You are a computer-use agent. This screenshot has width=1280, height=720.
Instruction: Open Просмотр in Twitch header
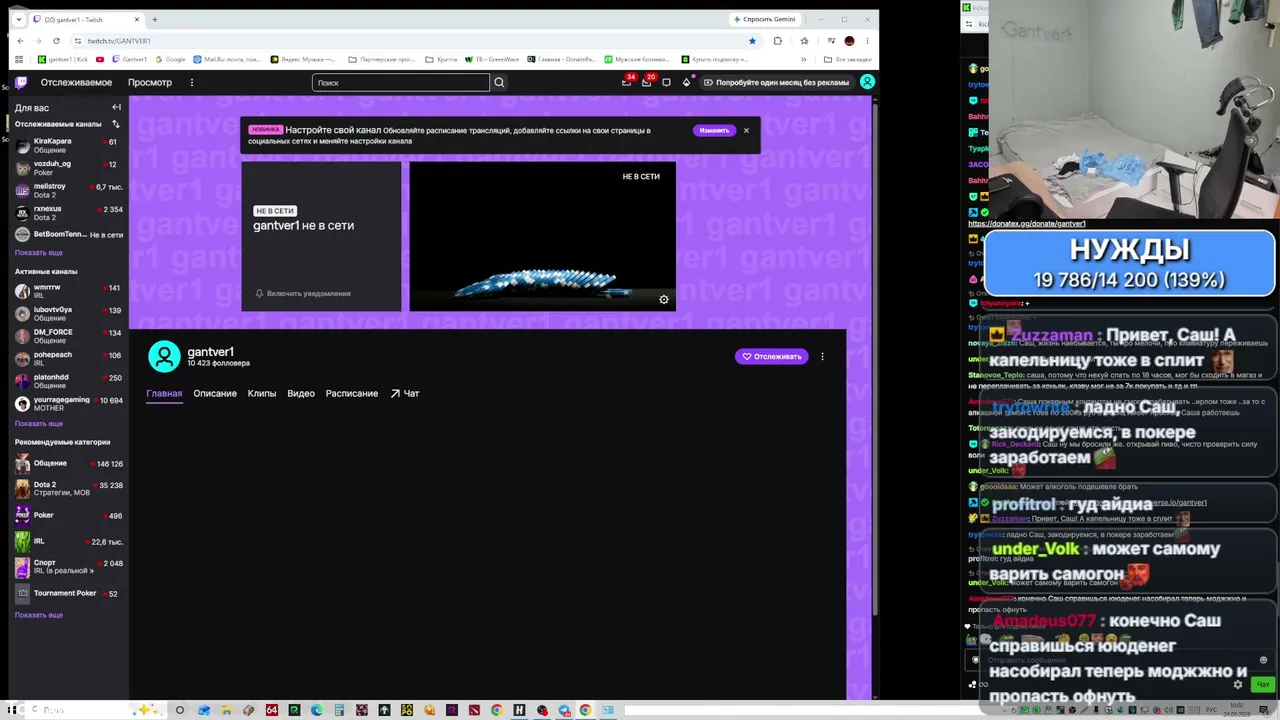[150, 82]
